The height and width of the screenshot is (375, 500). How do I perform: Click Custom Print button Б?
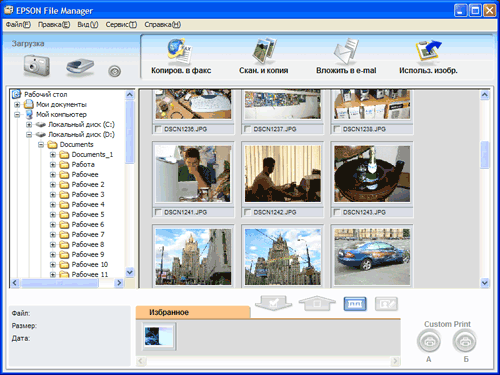(465, 341)
